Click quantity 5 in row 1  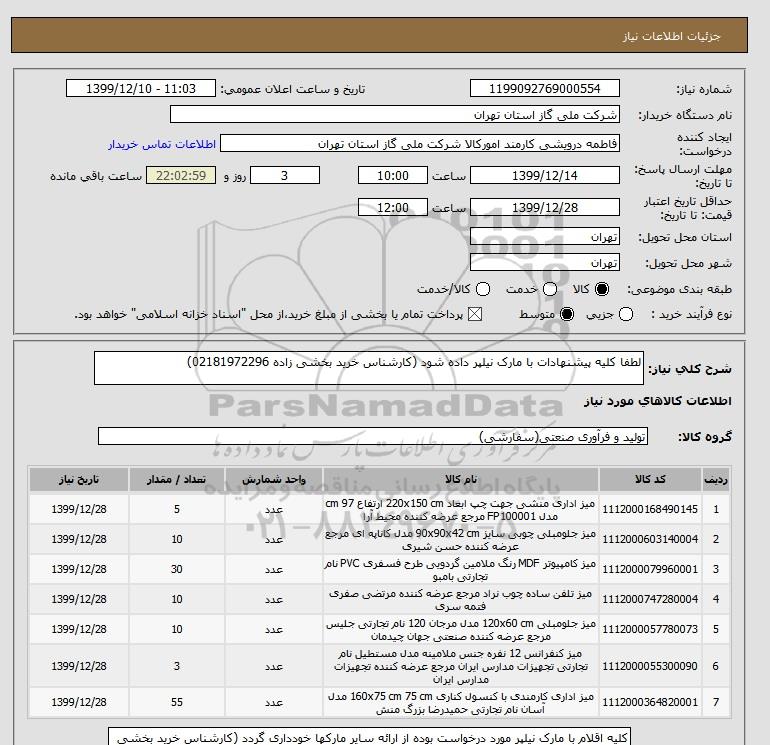(177, 509)
